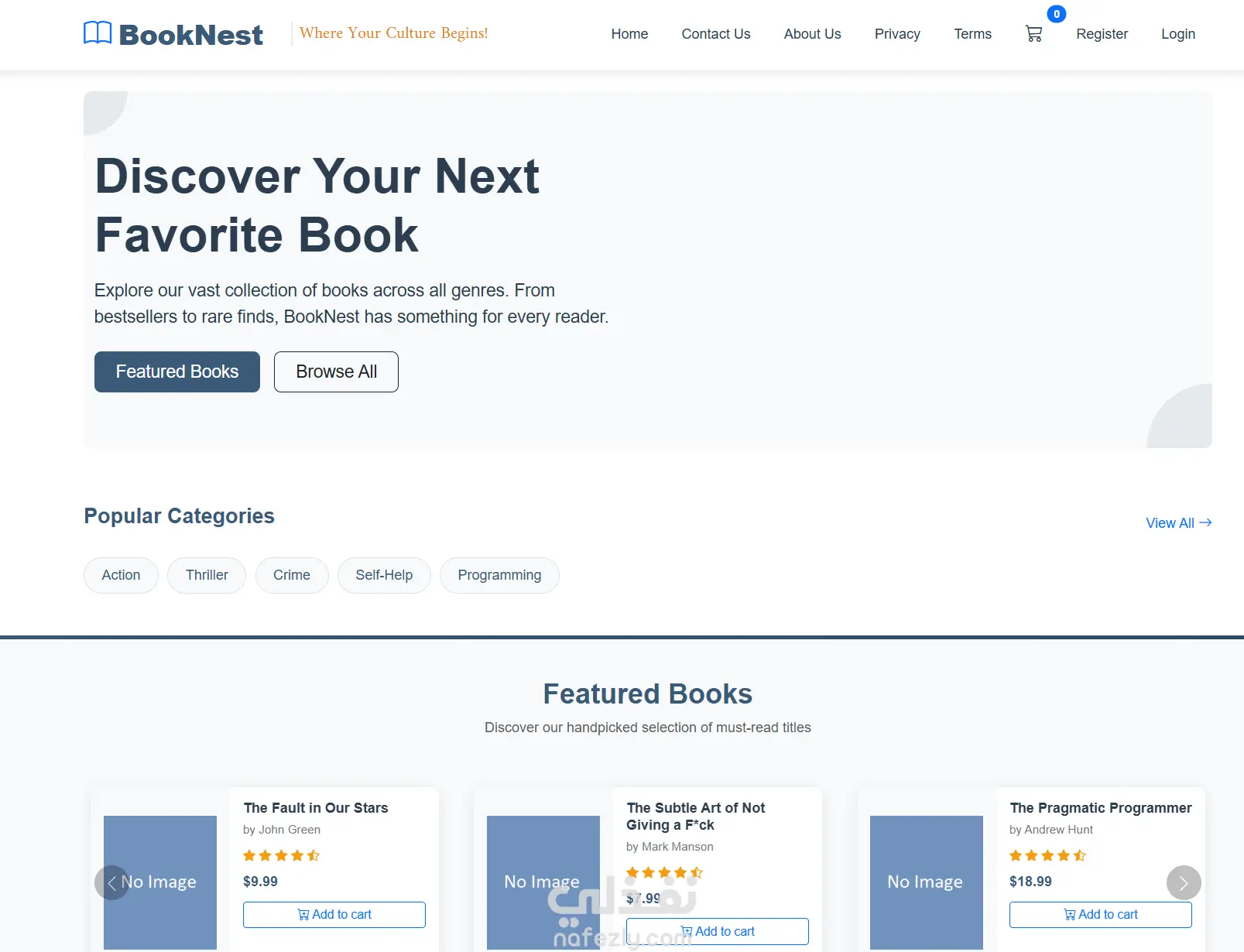Click the BookNest book logo icon
Viewport: 1244px width, 952px height.
pyautogui.click(x=98, y=33)
